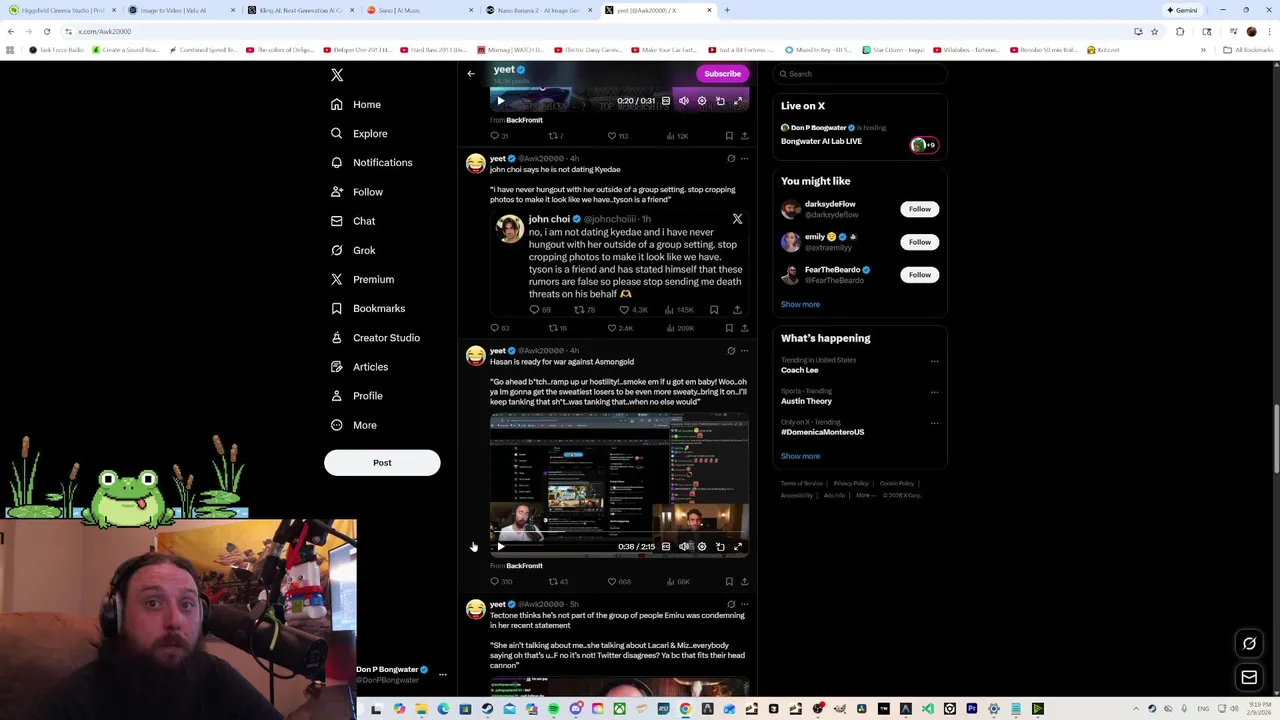Click the Subscribe button on yeet profile

[x=722, y=73]
